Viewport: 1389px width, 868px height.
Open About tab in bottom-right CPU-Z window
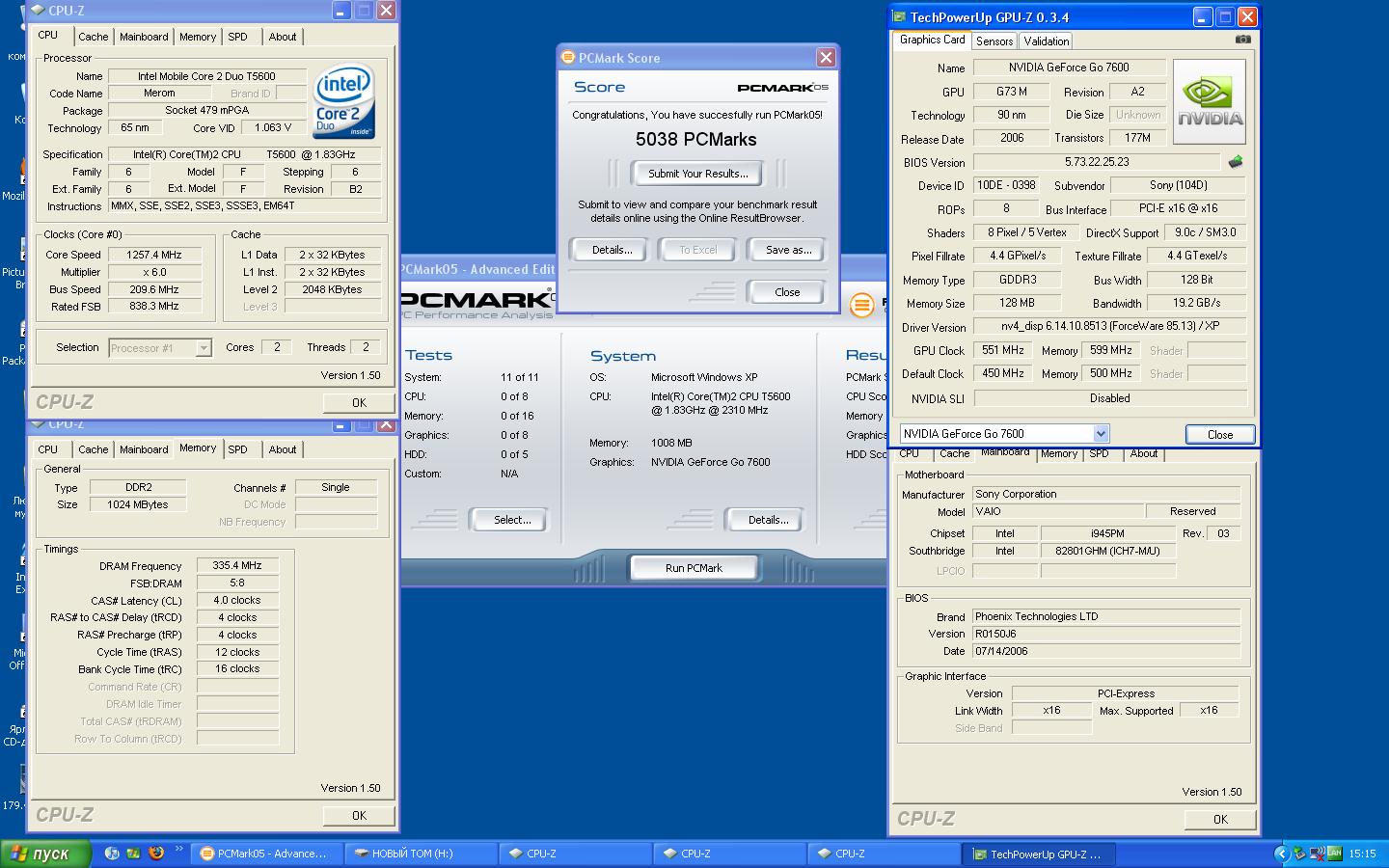click(1144, 453)
